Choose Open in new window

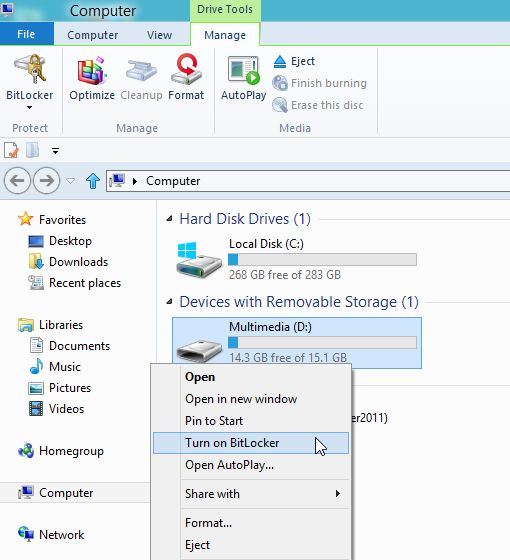[251, 399]
